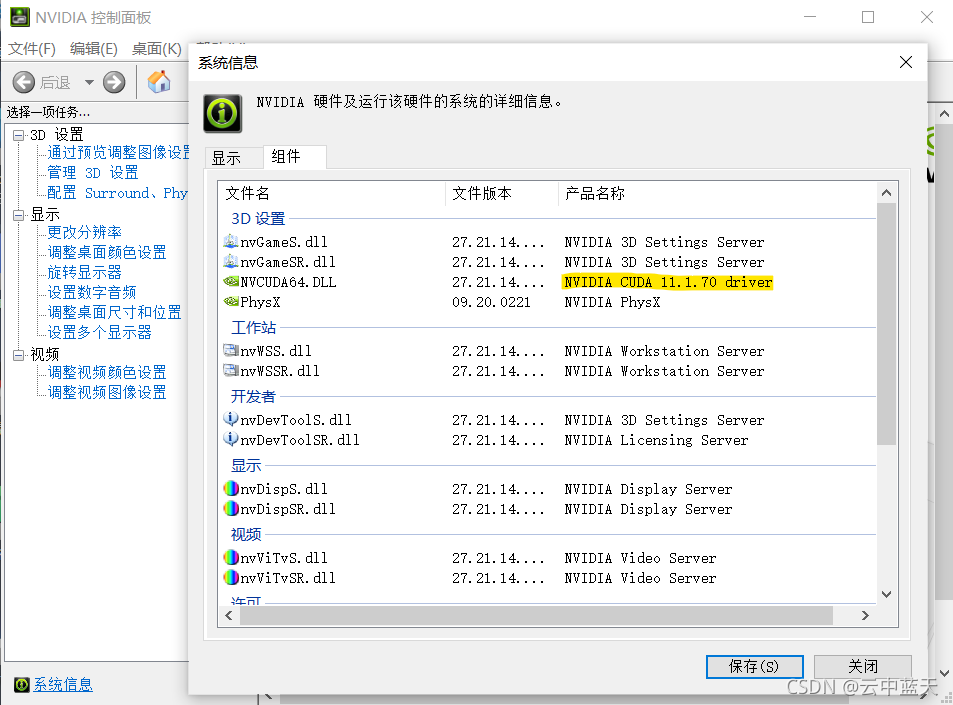Screen dimensions: 953x705
Task: Click the system info icon at bottom left
Action: tap(21, 685)
